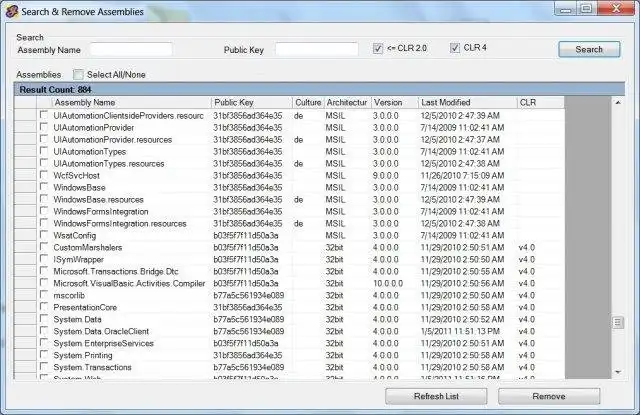Click the scrollbar up arrow
The width and height of the screenshot is (640, 415).
pyautogui.click(x=618, y=103)
